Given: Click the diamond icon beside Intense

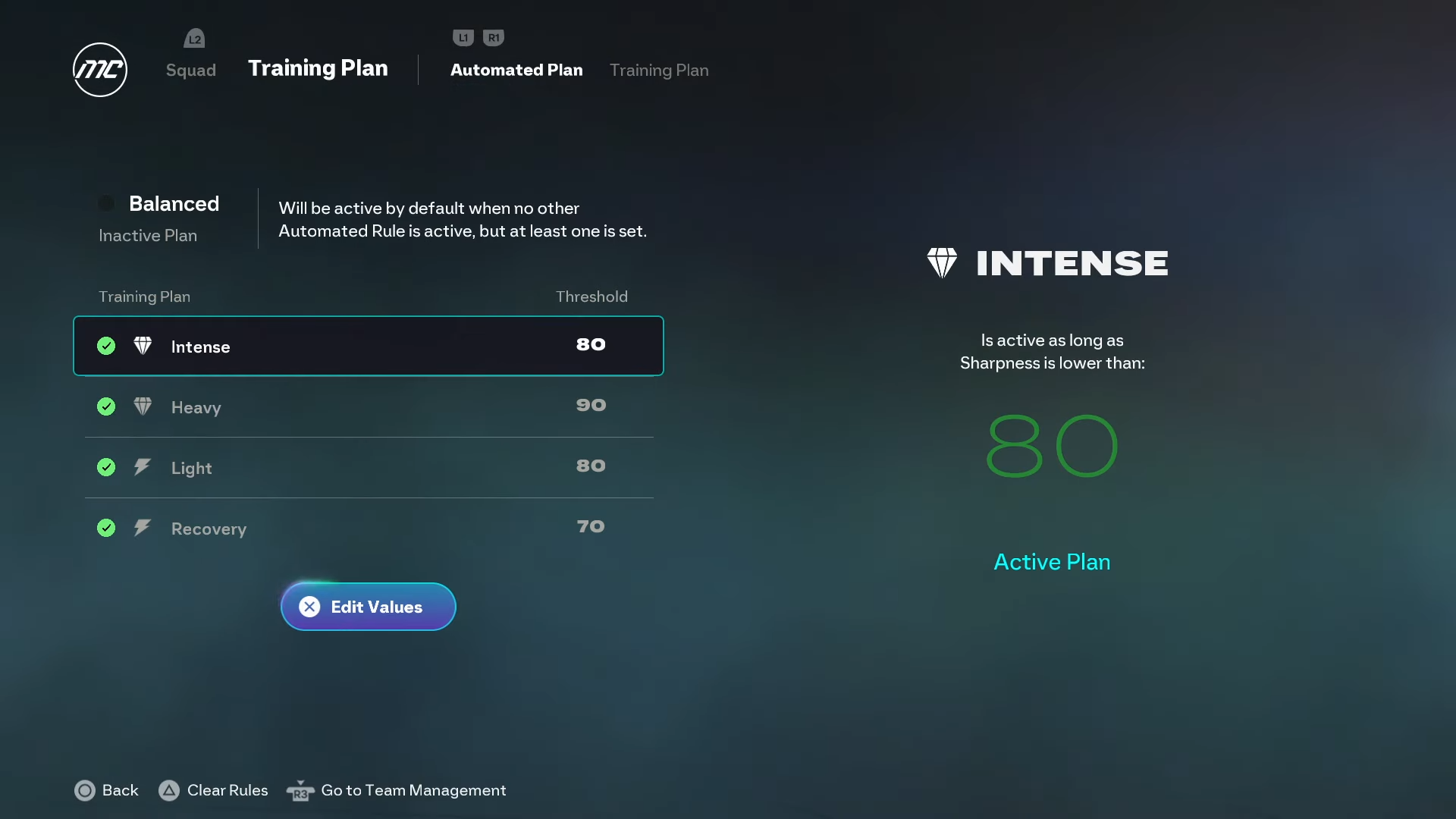Looking at the screenshot, I should [143, 346].
